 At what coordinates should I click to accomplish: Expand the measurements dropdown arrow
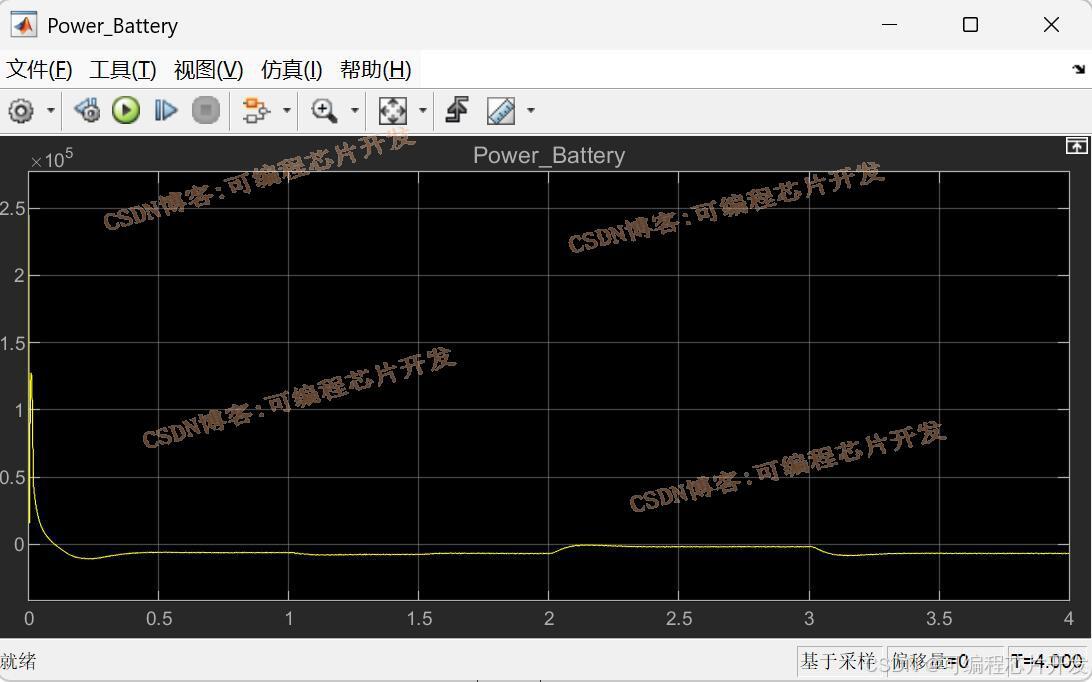[531, 110]
